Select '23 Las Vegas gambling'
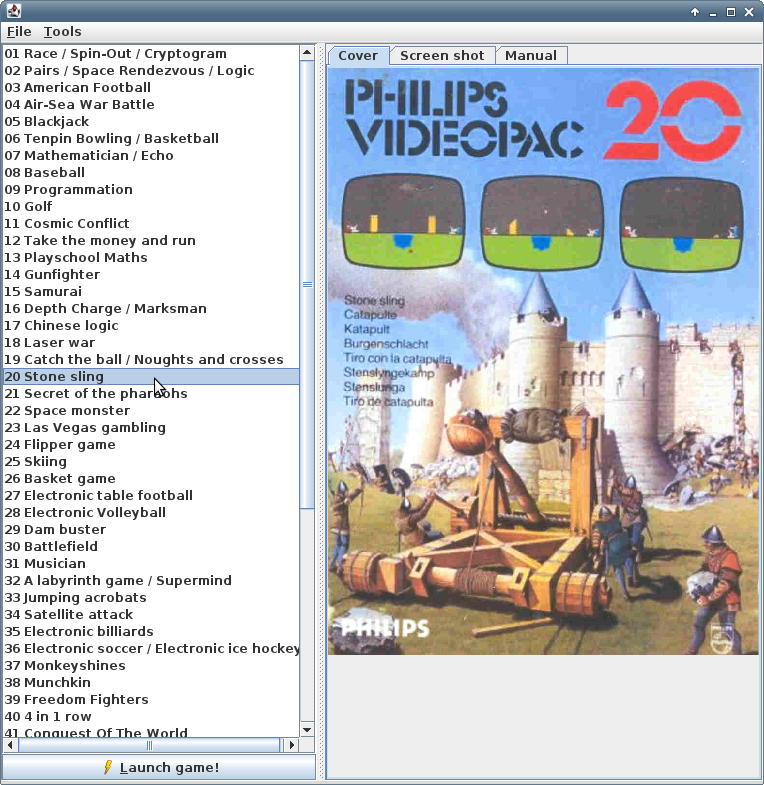The image size is (764, 785). [151, 428]
